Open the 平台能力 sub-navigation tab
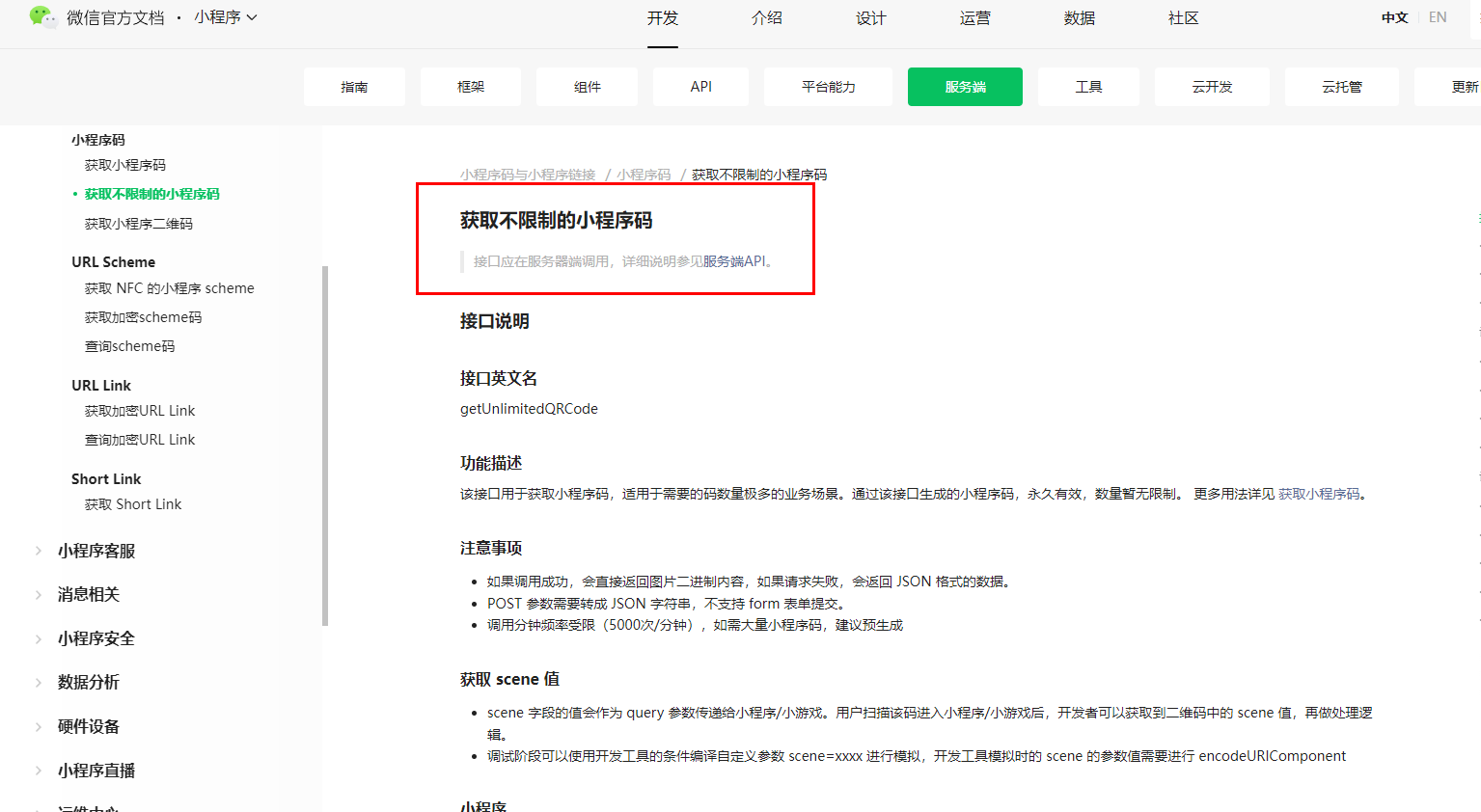 pyautogui.click(x=829, y=87)
